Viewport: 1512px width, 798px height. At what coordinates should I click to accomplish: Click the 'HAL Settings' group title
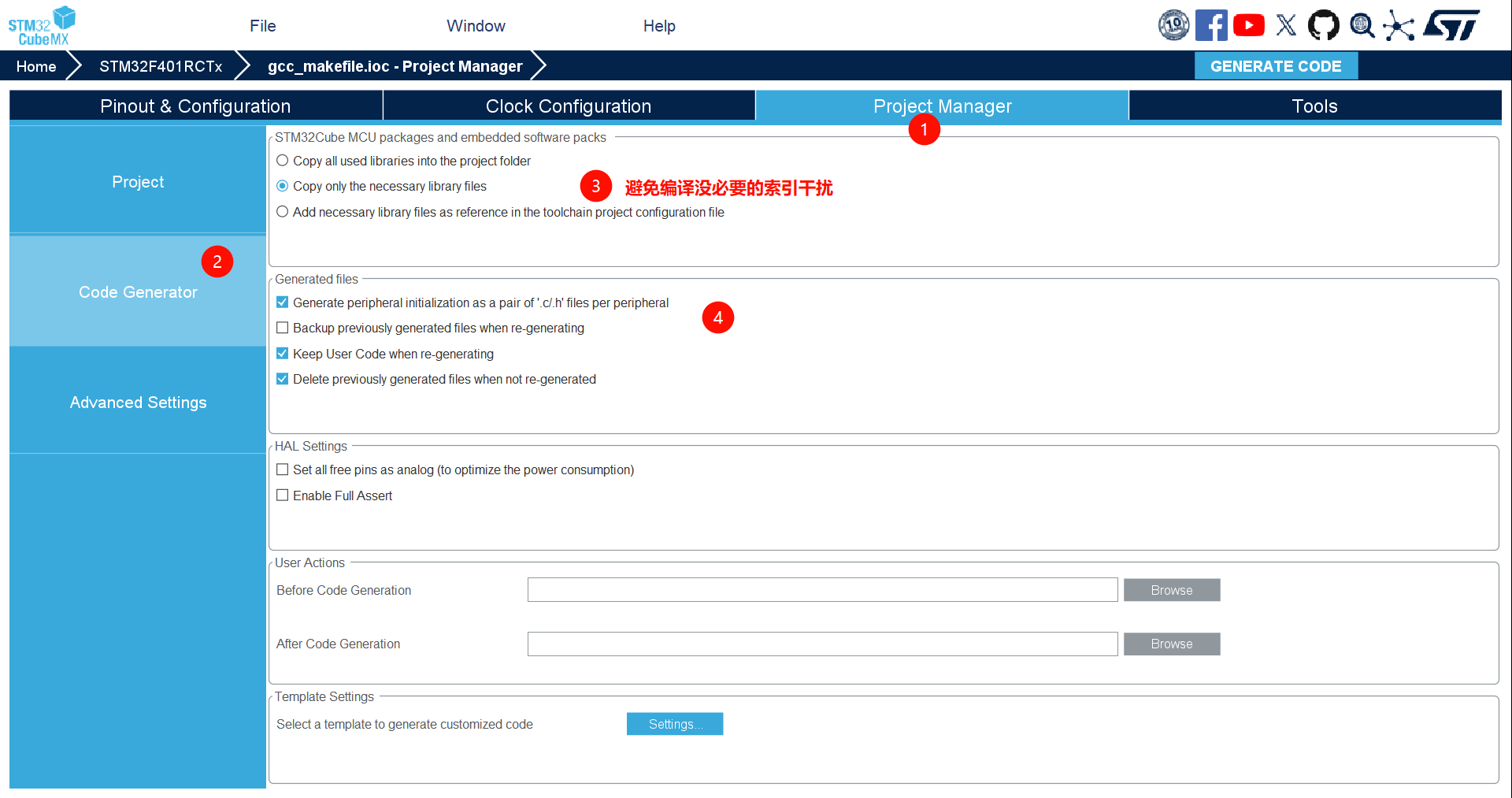tap(311, 446)
